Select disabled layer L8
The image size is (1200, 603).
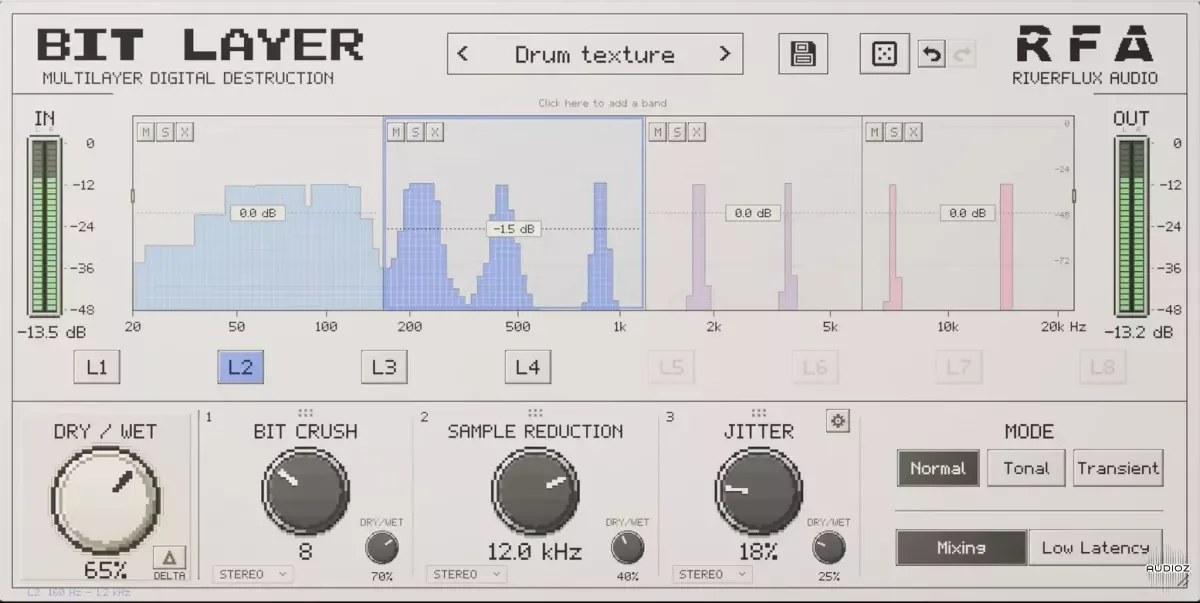(x=1102, y=367)
